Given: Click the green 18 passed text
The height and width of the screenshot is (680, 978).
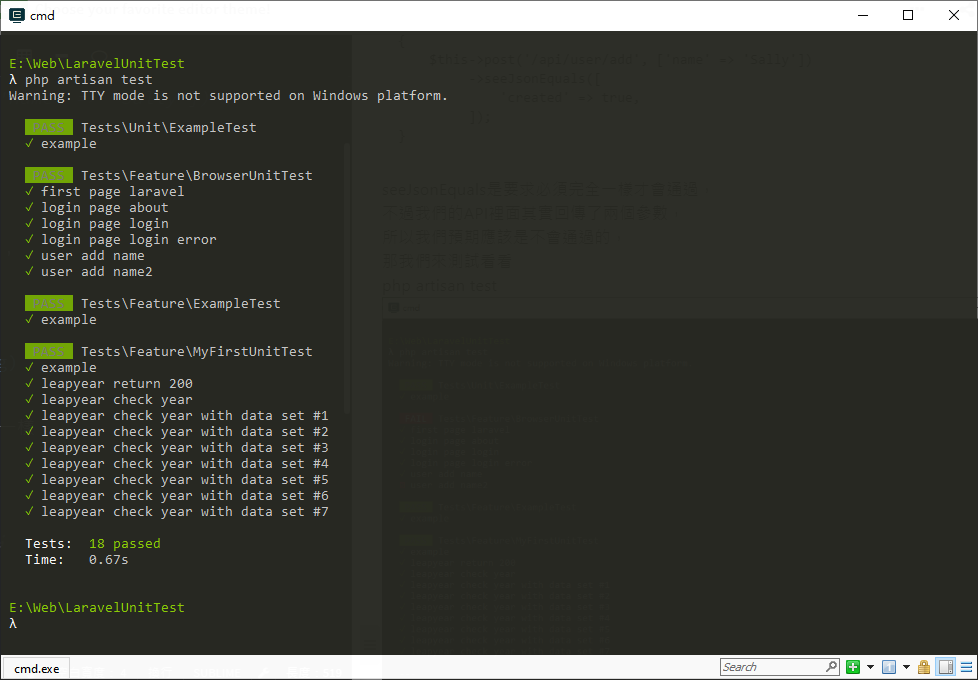Looking at the screenshot, I should pos(125,543).
